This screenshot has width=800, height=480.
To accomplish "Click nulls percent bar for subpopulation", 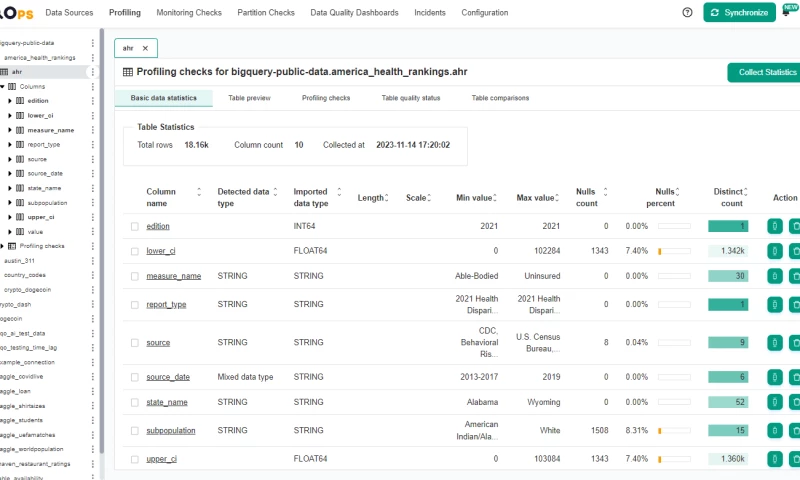I will click(674, 431).
